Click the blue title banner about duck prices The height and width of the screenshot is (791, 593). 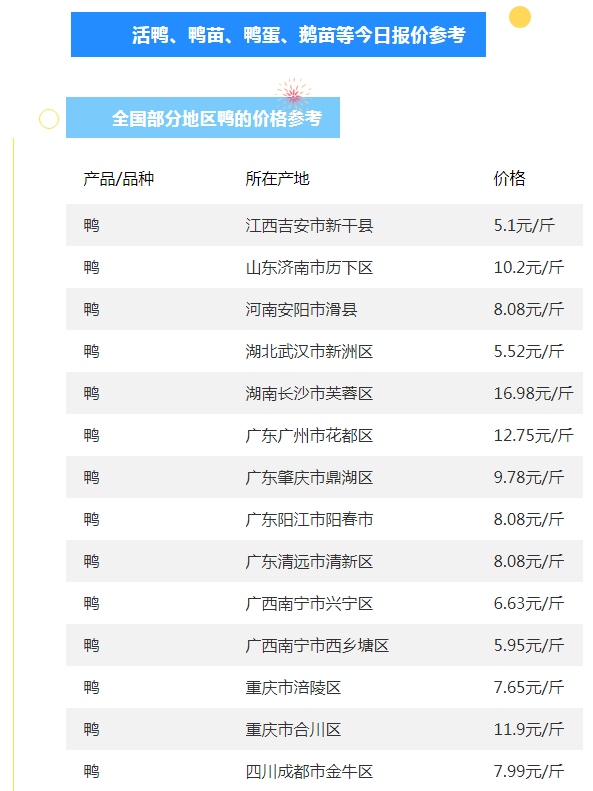(278, 35)
